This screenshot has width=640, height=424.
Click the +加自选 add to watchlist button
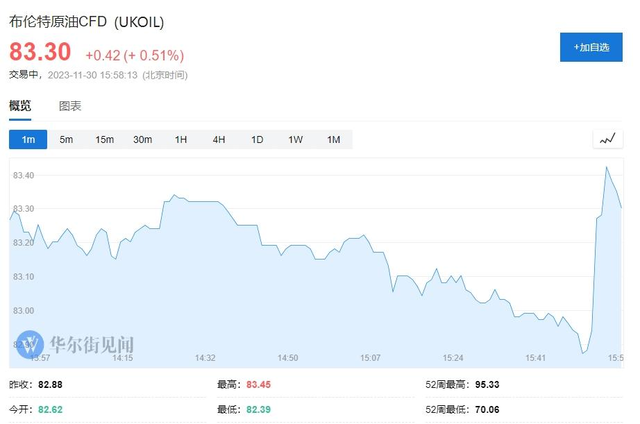pyautogui.click(x=591, y=47)
